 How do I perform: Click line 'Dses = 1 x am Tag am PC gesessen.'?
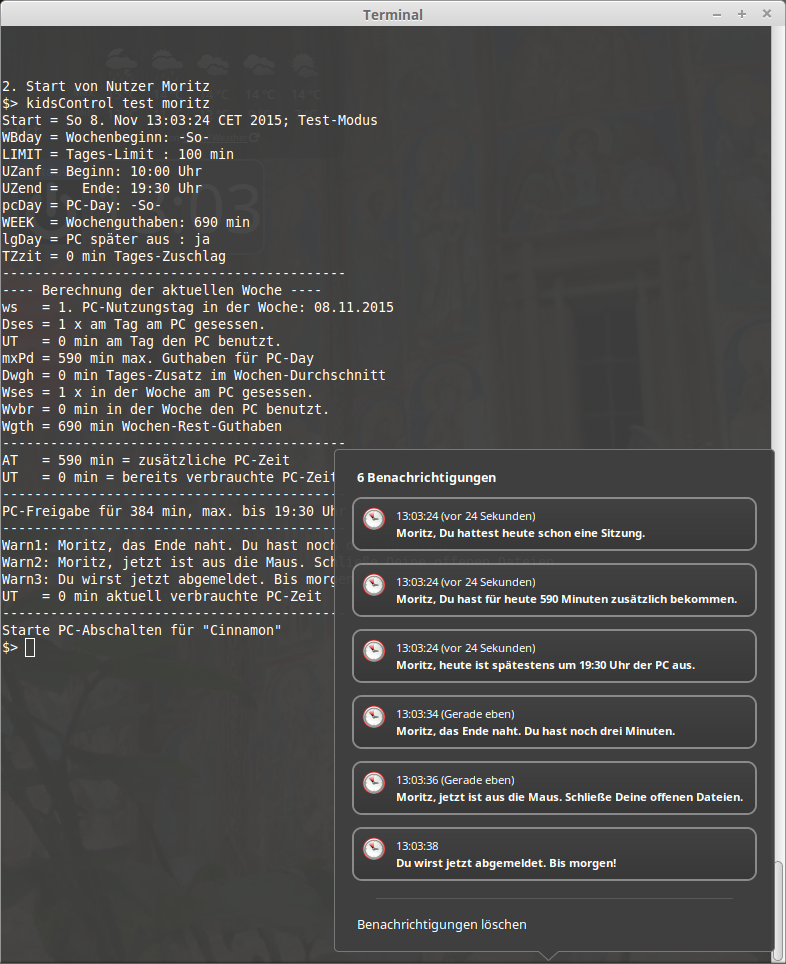click(x=133, y=325)
